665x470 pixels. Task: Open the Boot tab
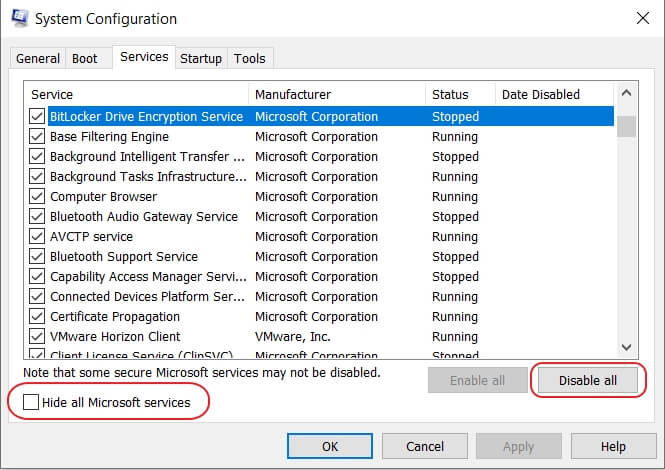[x=84, y=59]
